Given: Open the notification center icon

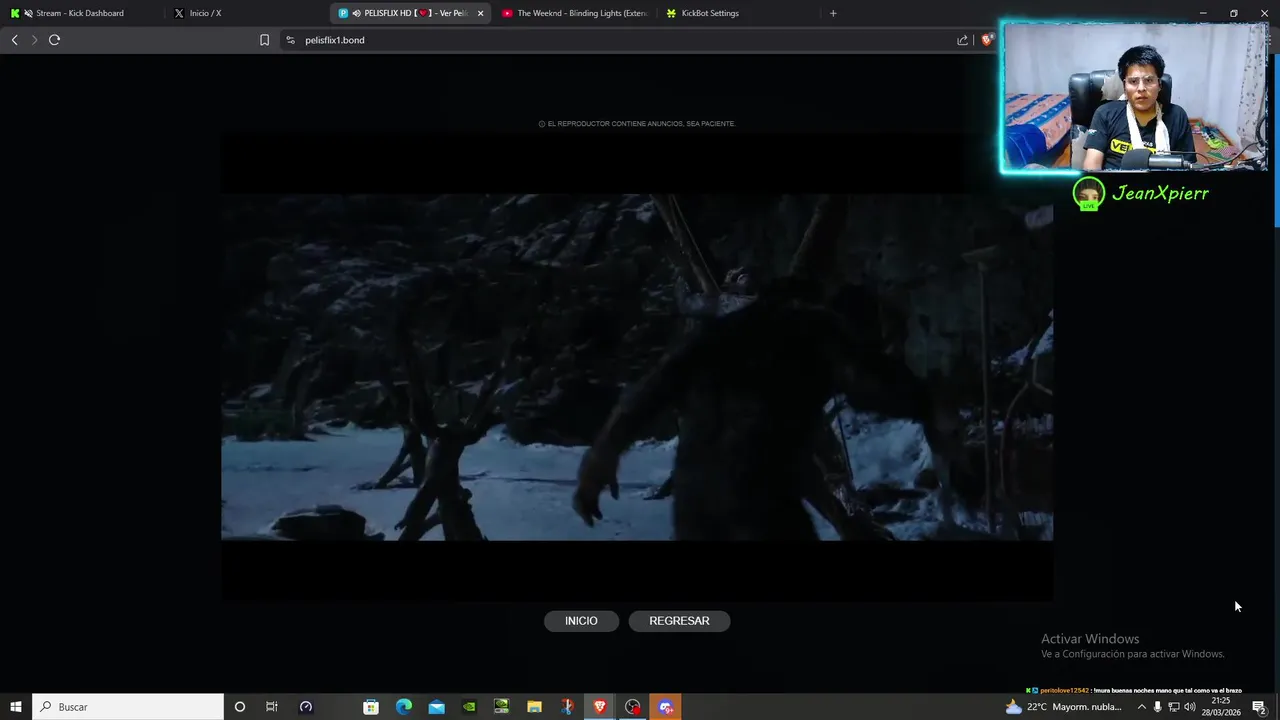Looking at the screenshot, I should [1259, 707].
